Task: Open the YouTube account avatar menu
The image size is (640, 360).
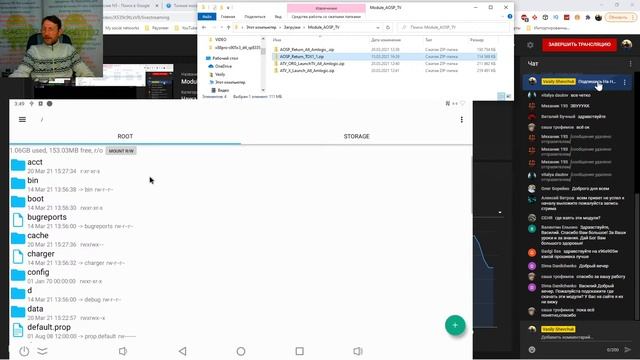Action: tap(627, 44)
